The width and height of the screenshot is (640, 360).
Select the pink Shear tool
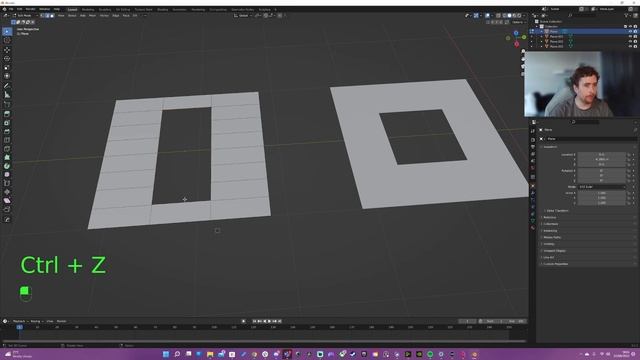(x=7, y=200)
